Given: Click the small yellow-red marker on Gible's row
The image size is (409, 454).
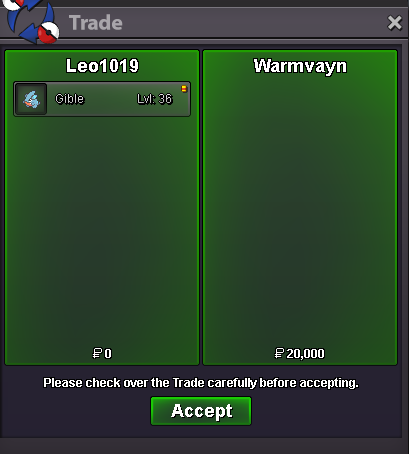Looking at the screenshot, I should [184, 89].
